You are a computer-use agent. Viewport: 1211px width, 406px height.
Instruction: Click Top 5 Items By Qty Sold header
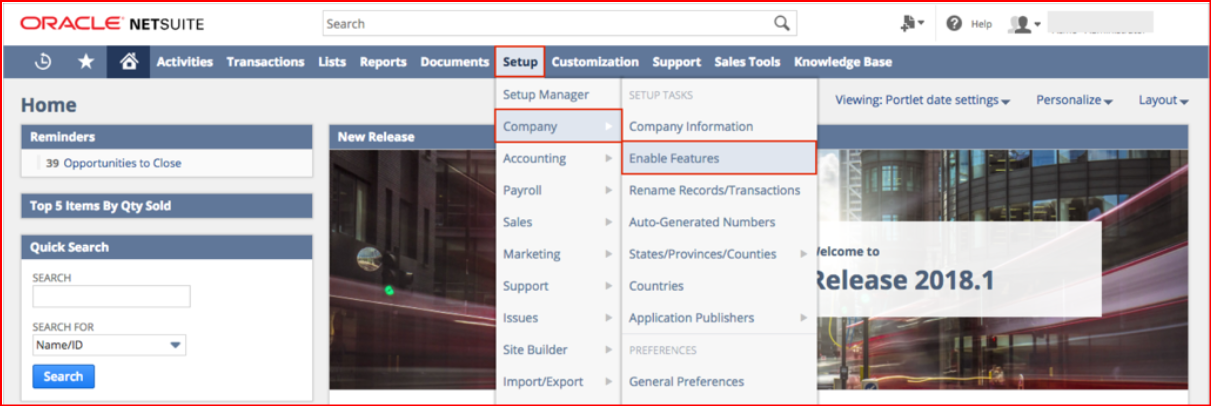pos(166,206)
